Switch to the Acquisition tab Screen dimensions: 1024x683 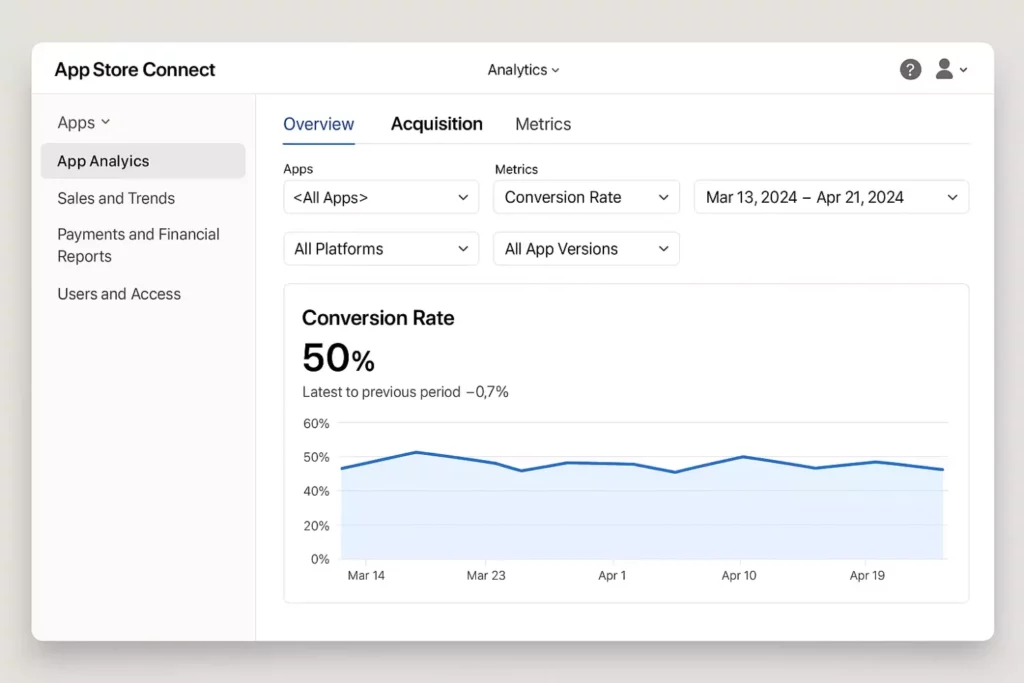(436, 124)
